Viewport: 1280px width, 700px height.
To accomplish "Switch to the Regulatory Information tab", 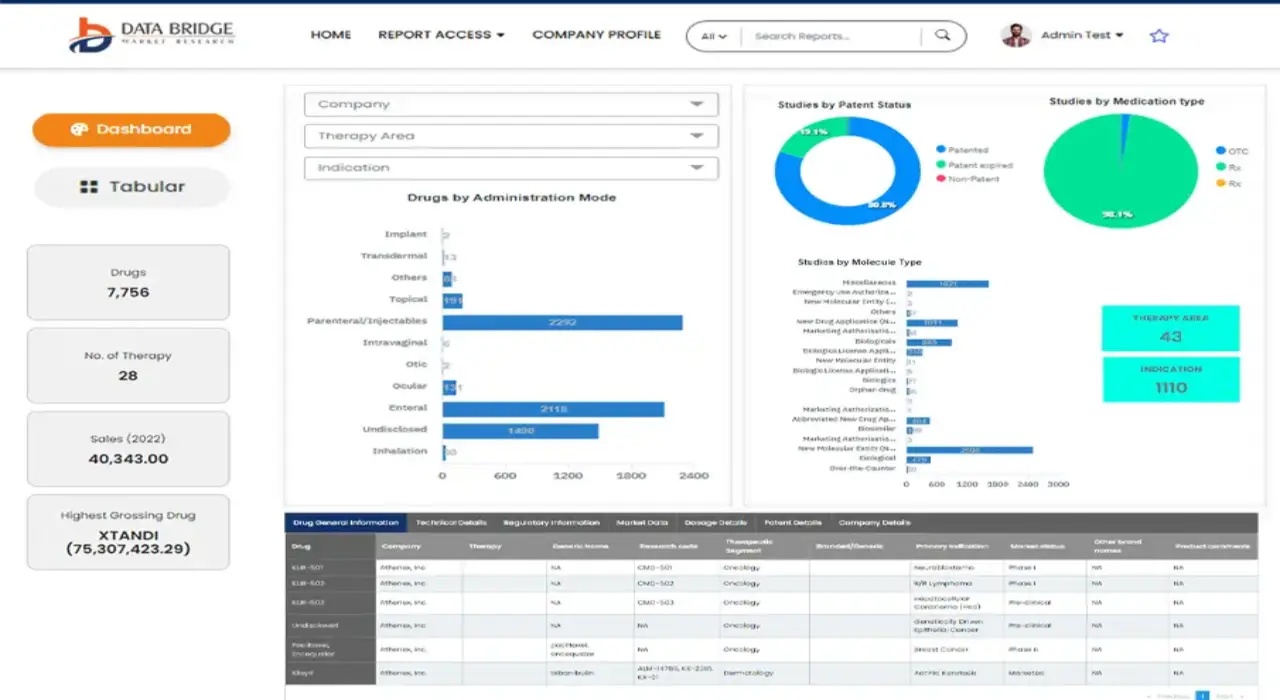I will [551, 523].
